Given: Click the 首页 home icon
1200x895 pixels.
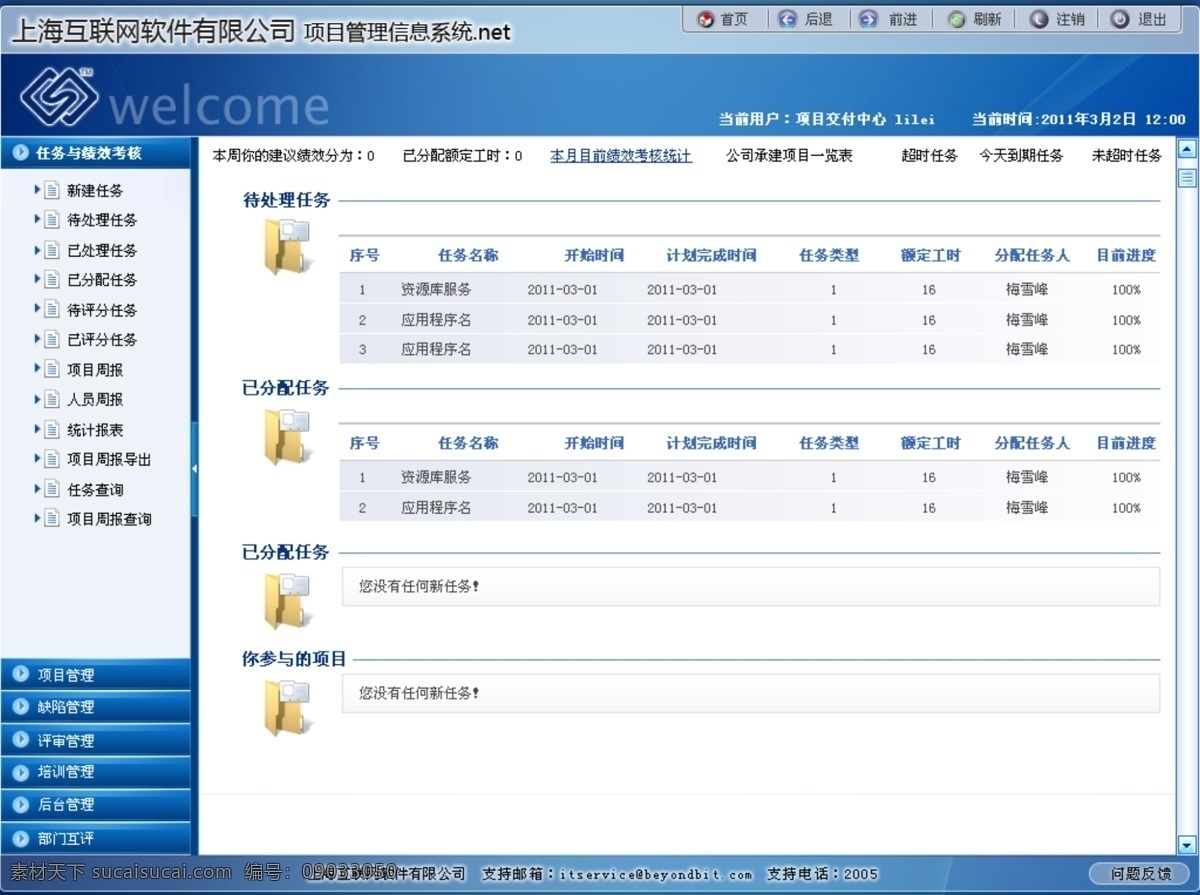Looking at the screenshot, I should pyautogui.click(x=706, y=19).
